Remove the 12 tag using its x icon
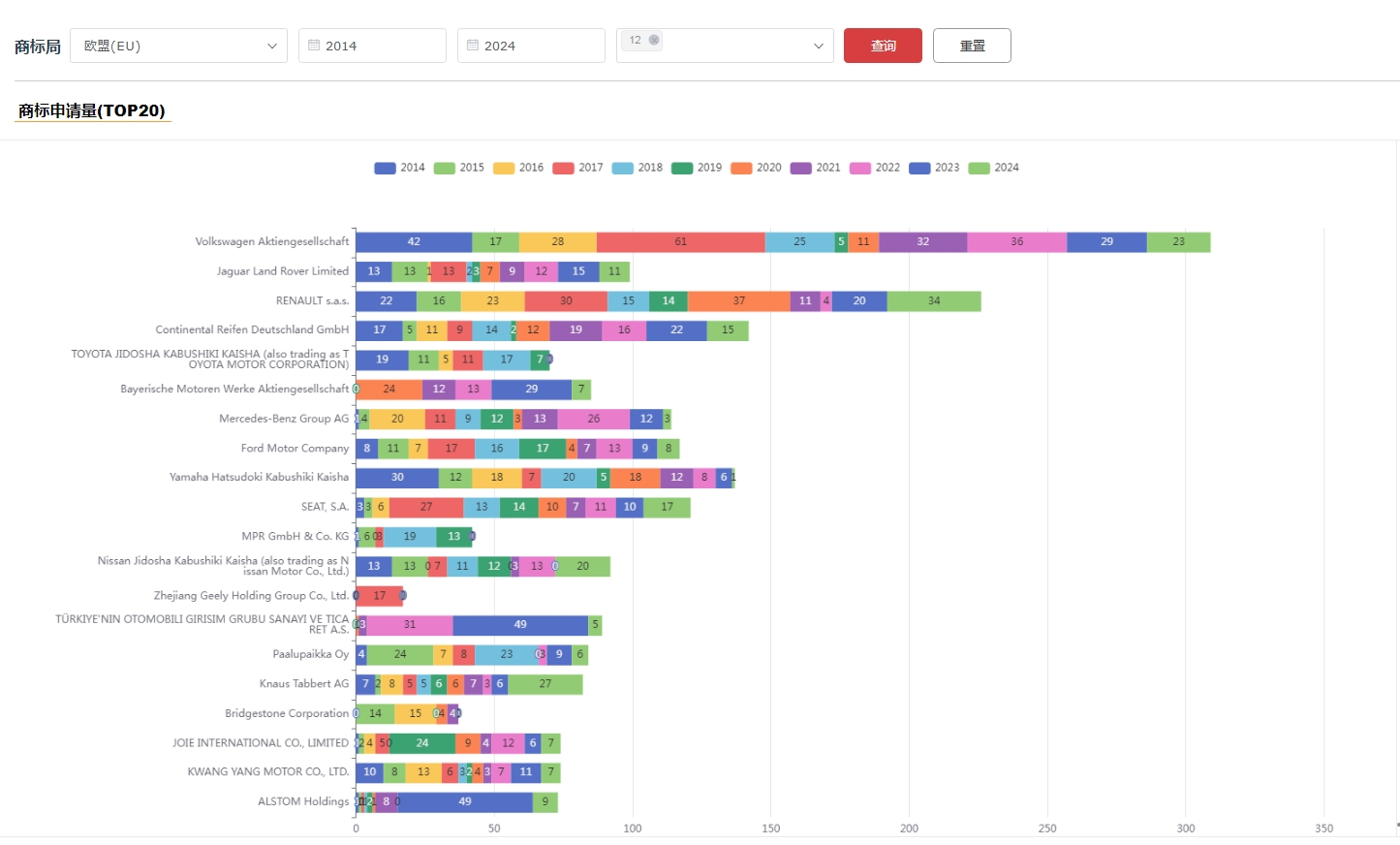 pyautogui.click(x=654, y=40)
